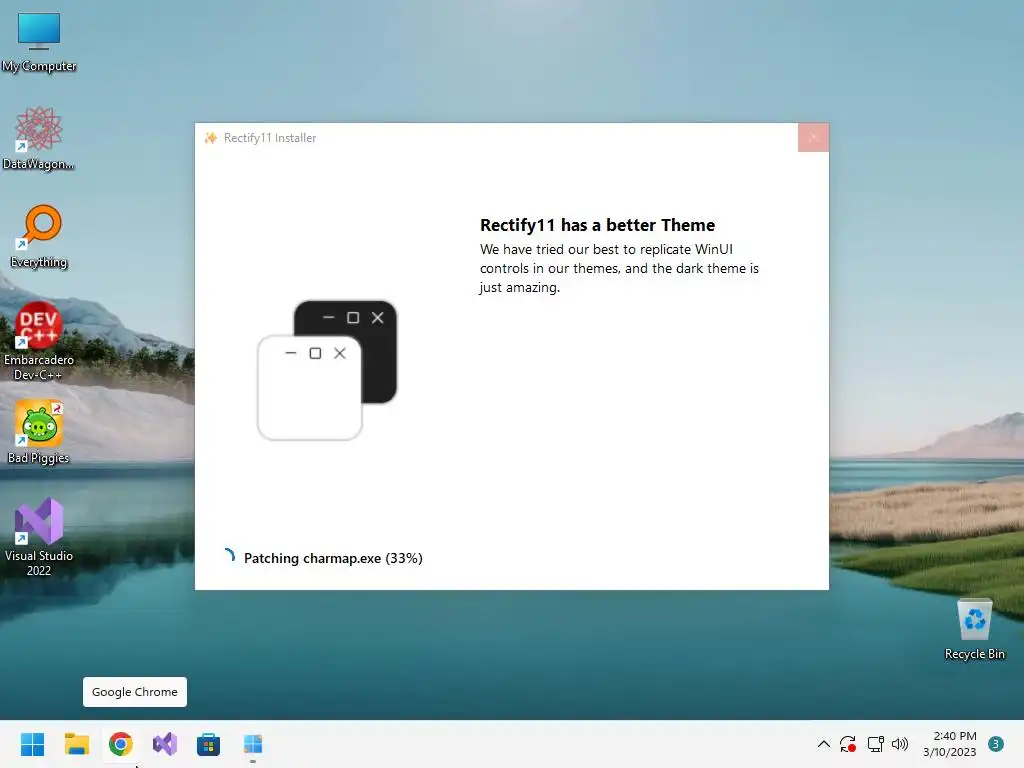The height and width of the screenshot is (768, 1024).
Task: Select the Recycle Bin icon
Action: [974, 630]
